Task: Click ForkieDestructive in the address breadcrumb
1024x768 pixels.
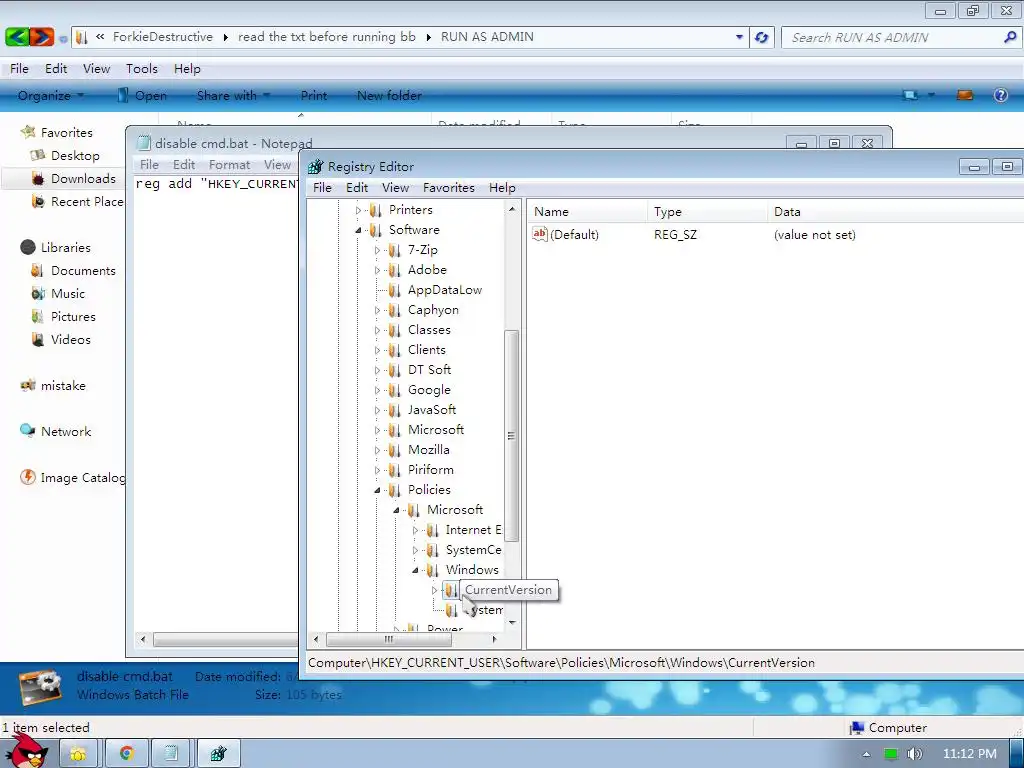Action: pos(163,37)
